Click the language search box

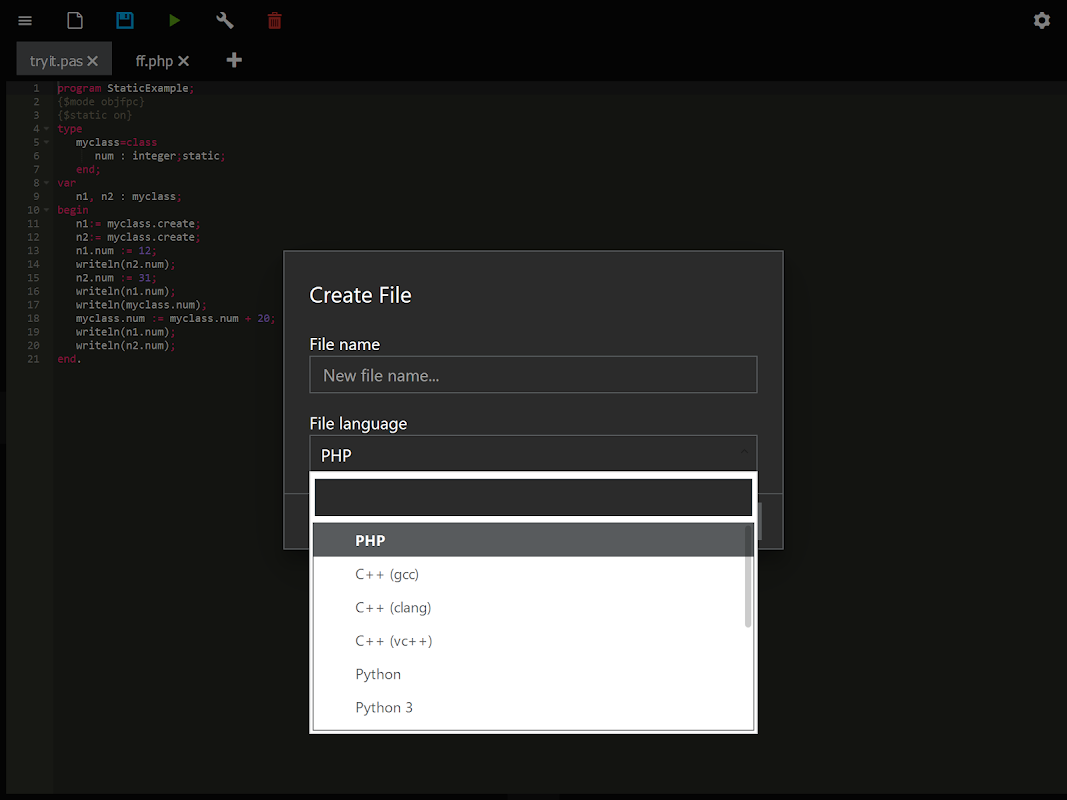pyautogui.click(x=533, y=497)
